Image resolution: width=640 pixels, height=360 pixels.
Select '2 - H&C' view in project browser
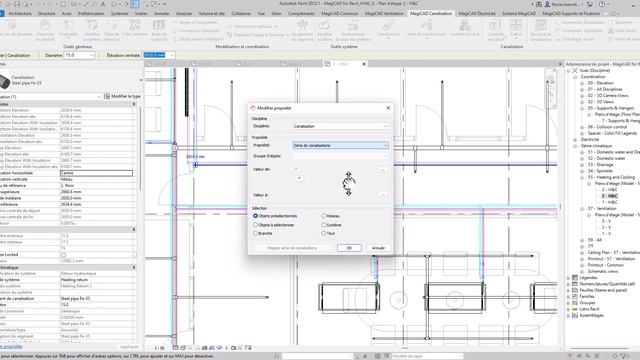(609, 196)
